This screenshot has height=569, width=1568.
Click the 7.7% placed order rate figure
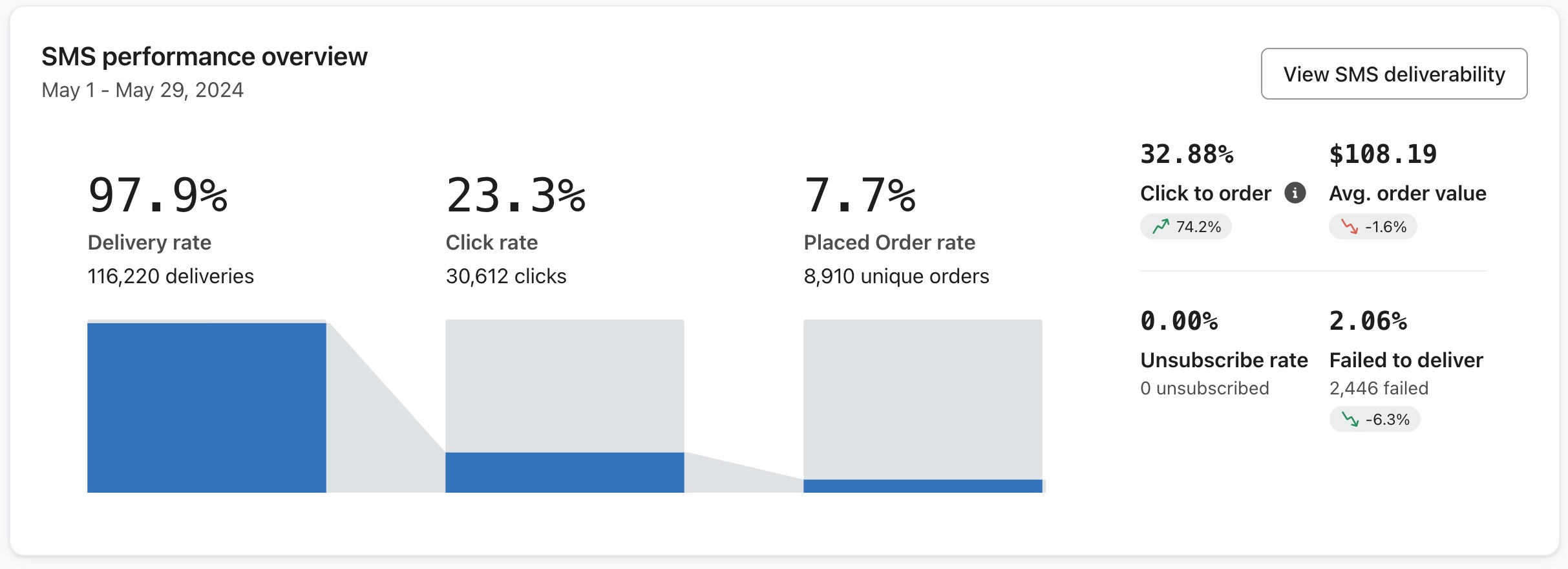pyautogui.click(x=860, y=195)
